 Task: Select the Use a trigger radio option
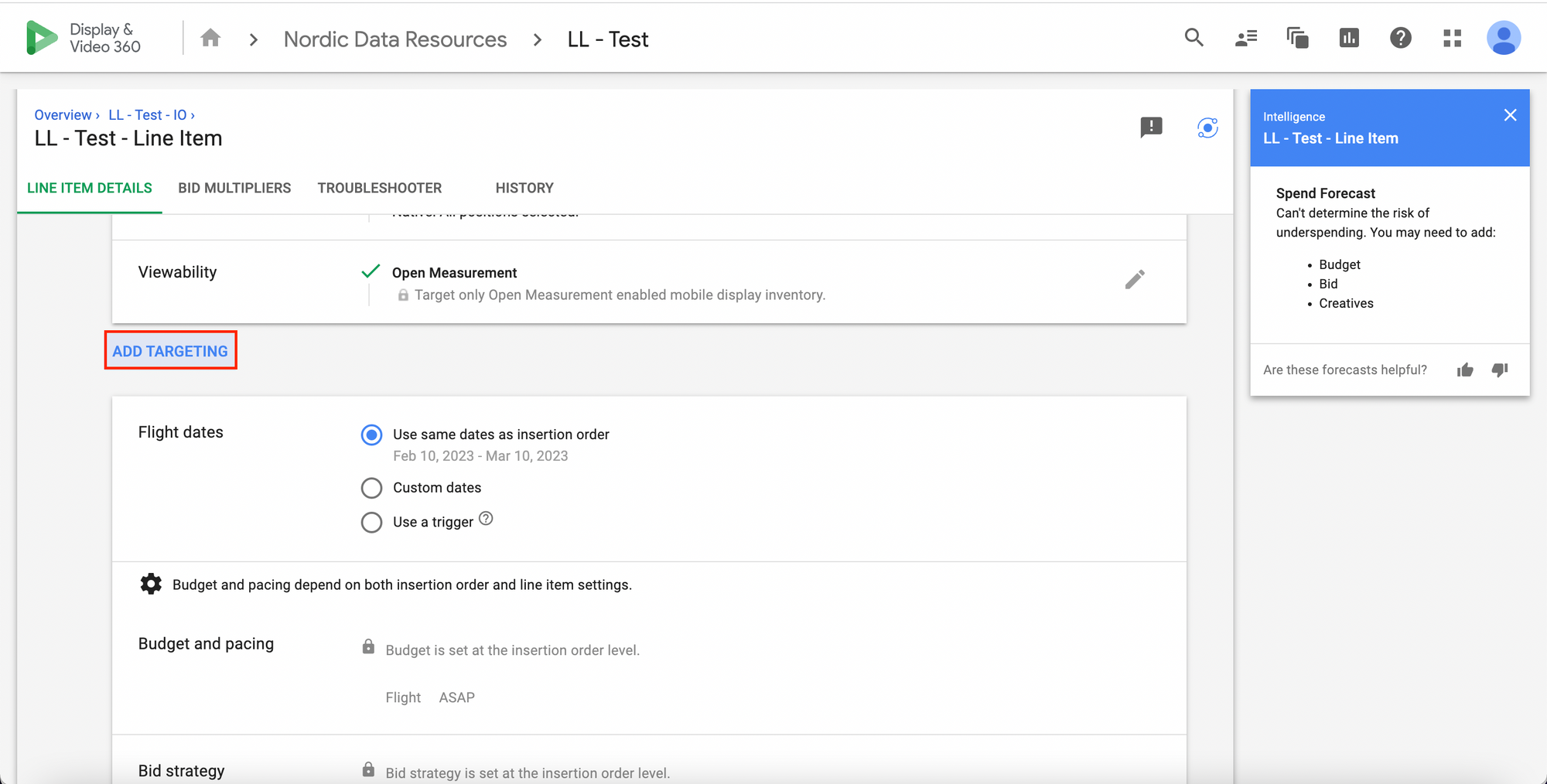point(372,523)
